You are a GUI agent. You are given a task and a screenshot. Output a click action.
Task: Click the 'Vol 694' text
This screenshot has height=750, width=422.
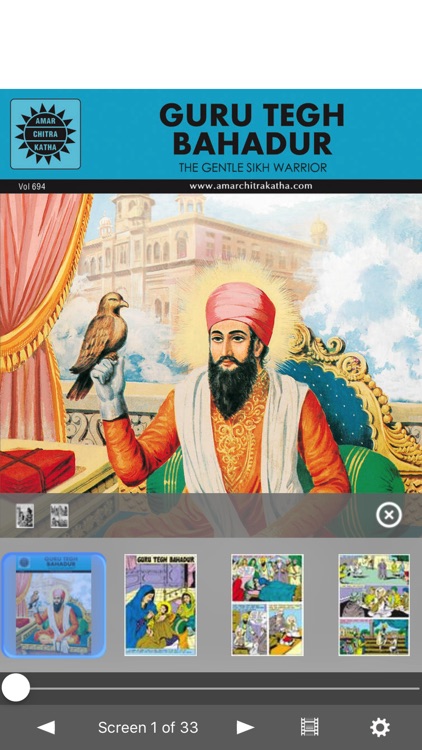click(32, 186)
